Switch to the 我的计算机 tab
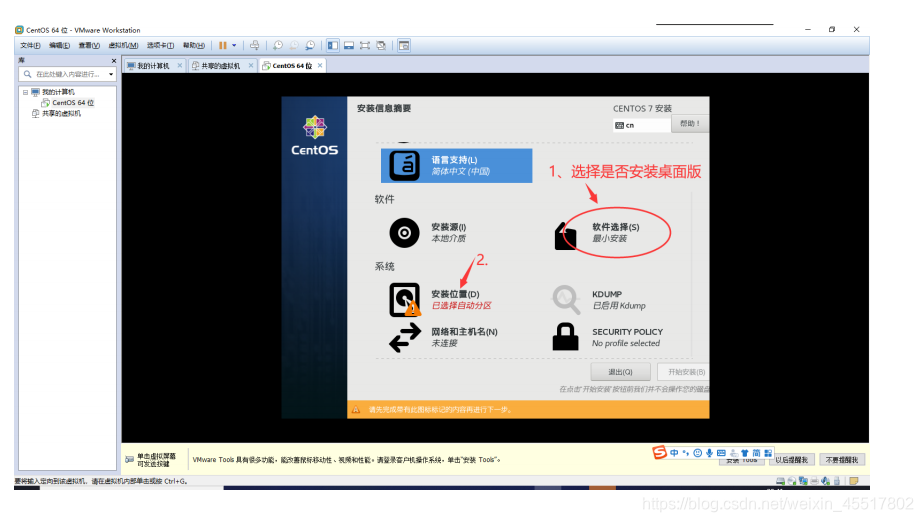The image size is (923, 522). point(152,66)
